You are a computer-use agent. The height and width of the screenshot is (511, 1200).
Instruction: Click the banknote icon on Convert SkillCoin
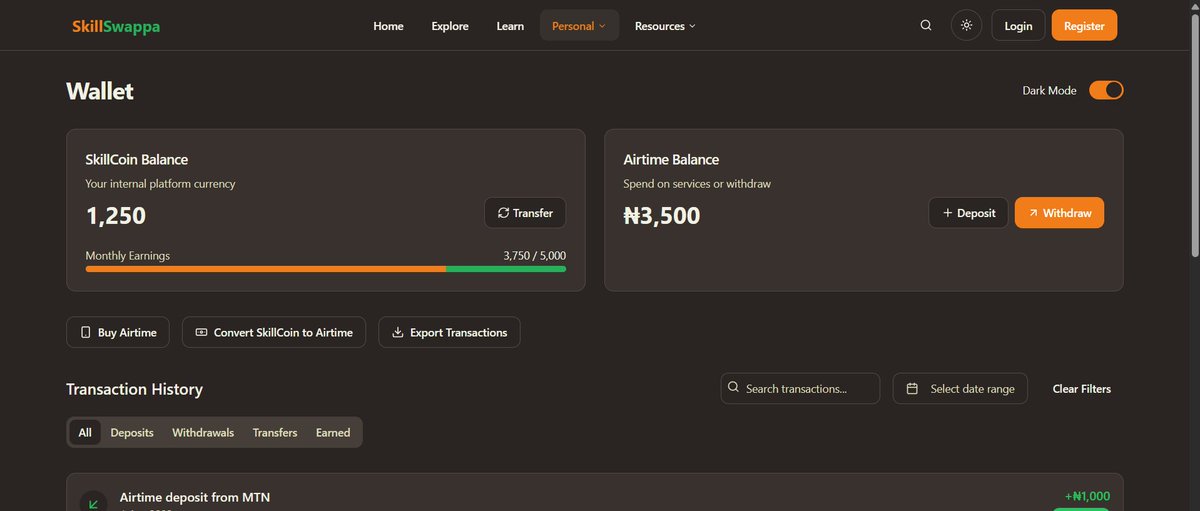(201, 332)
